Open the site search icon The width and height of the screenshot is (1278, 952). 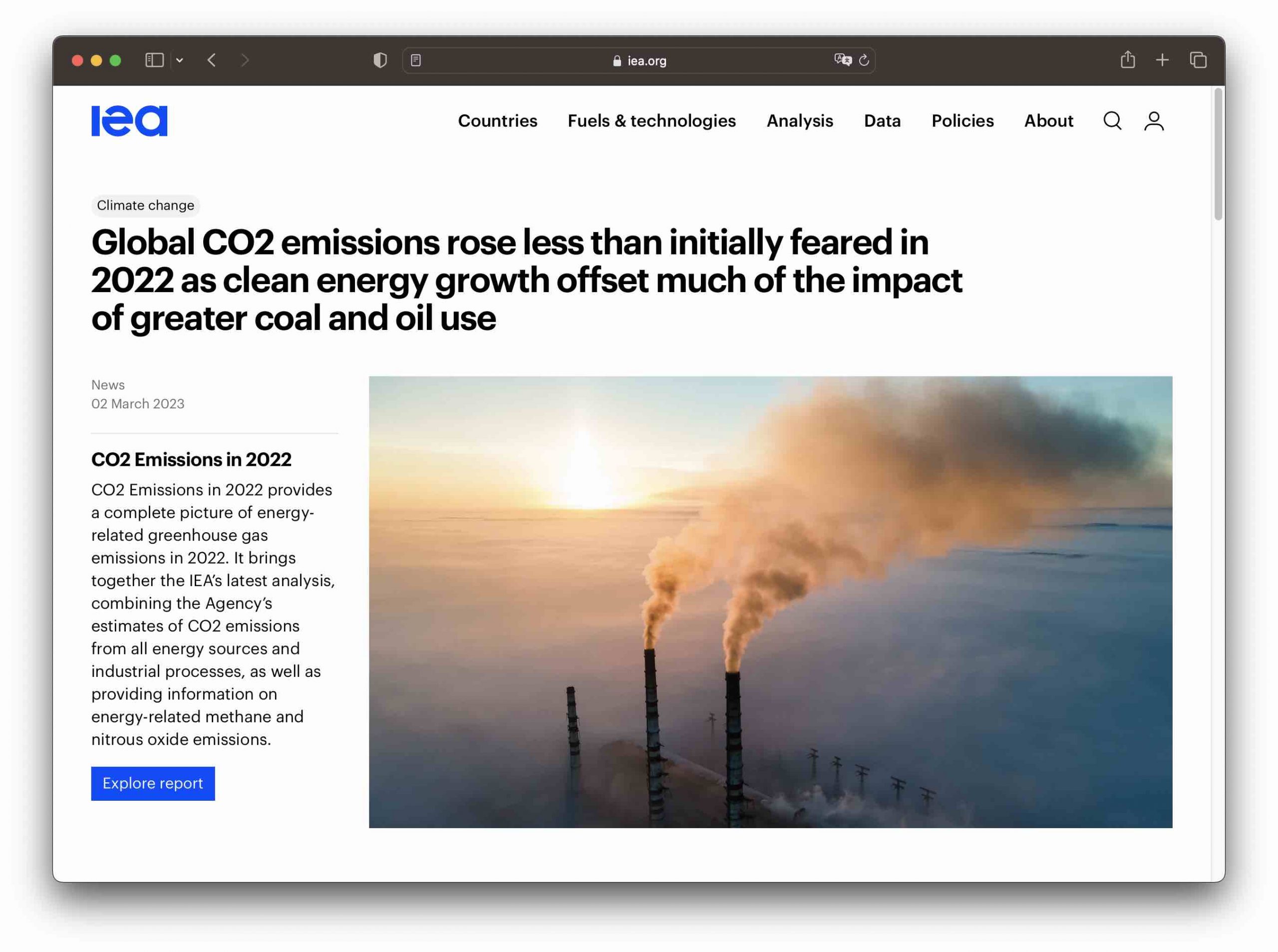pyautogui.click(x=1112, y=121)
